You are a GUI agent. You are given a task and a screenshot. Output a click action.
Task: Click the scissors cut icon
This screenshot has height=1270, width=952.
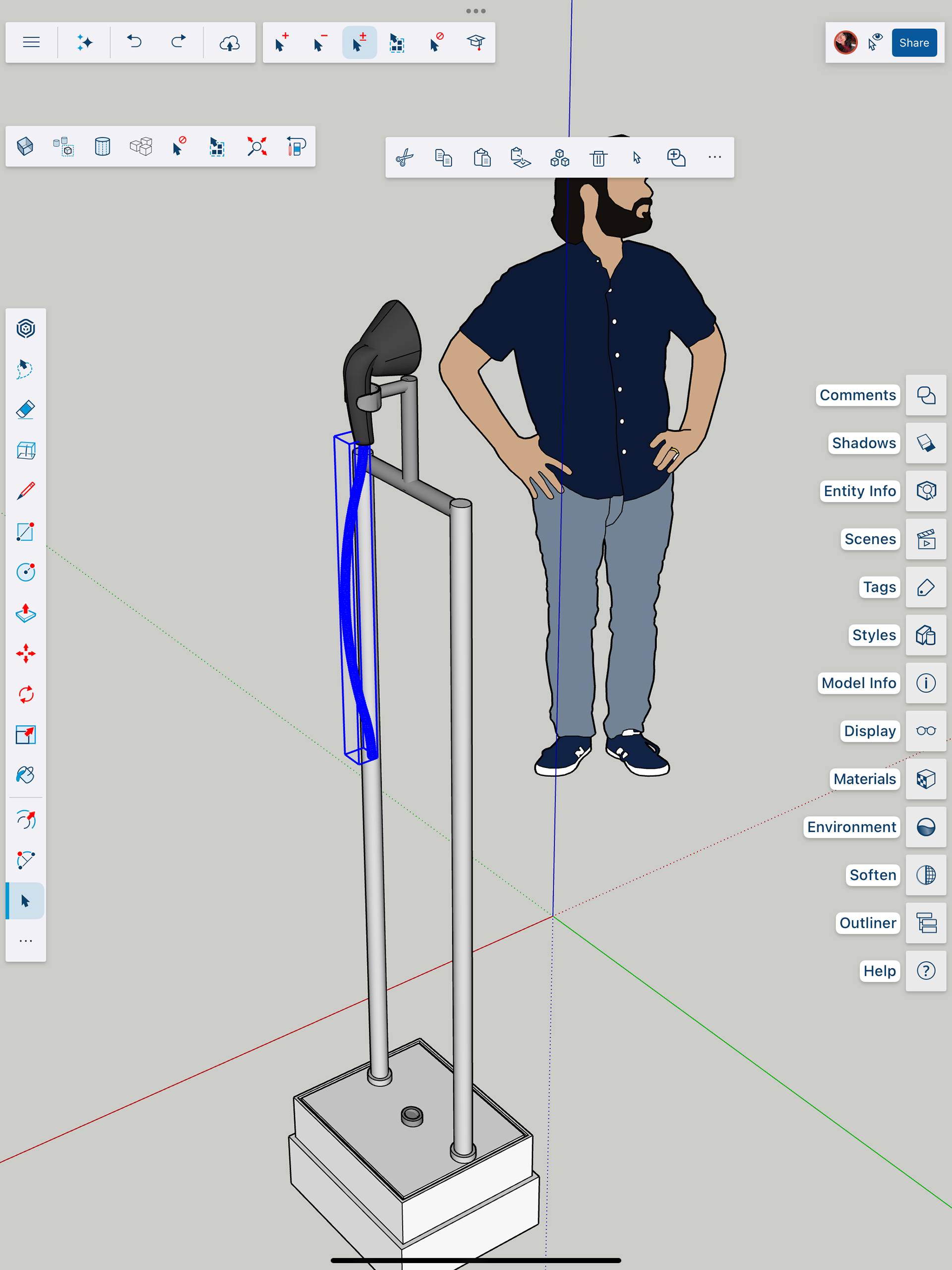point(405,157)
